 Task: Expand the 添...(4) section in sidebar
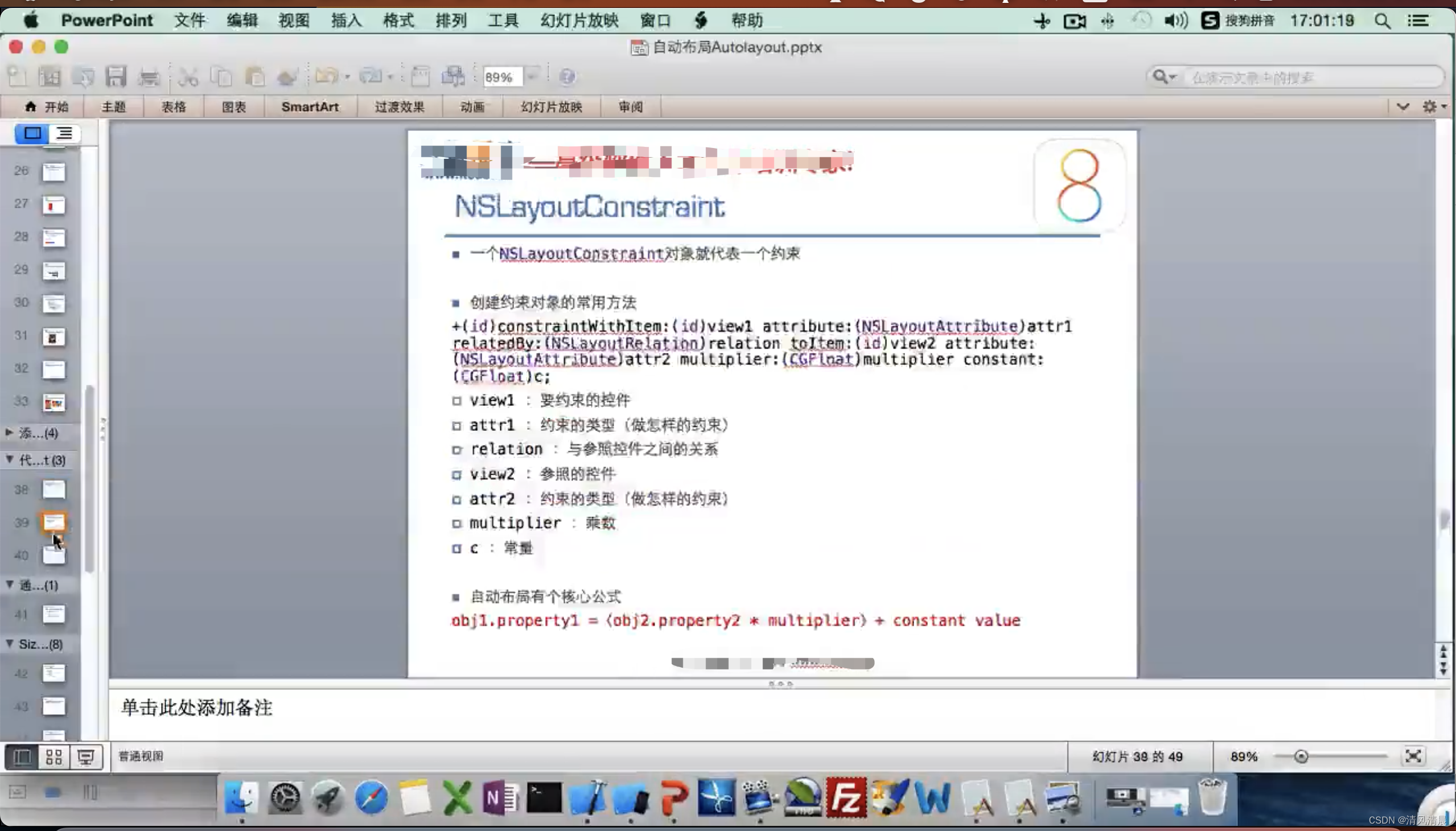tap(9, 433)
